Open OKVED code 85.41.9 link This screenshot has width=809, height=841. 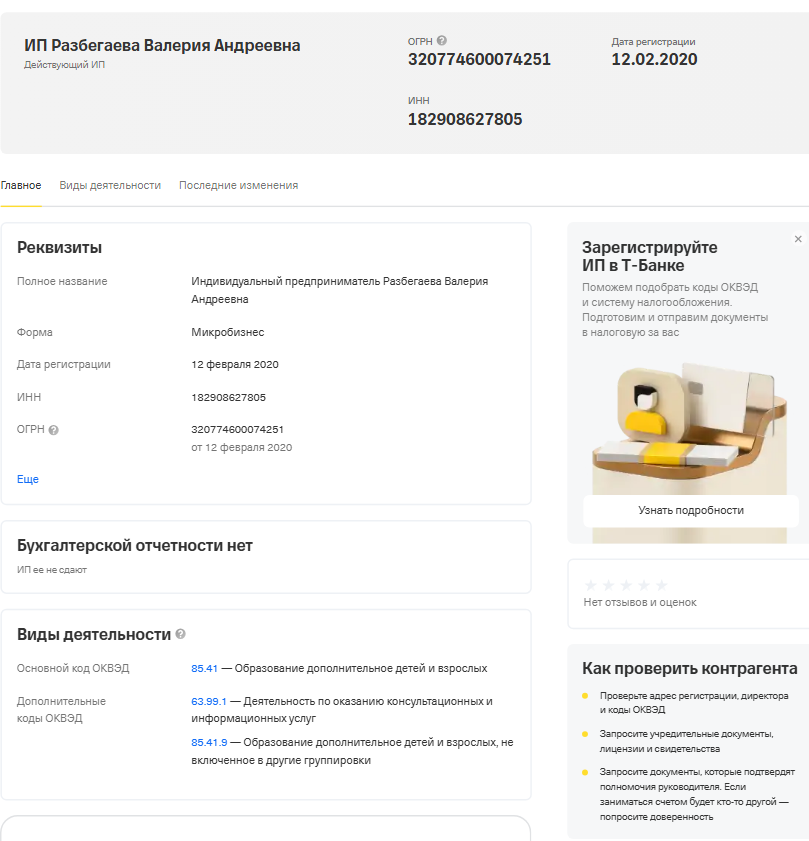[x=209, y=743]
